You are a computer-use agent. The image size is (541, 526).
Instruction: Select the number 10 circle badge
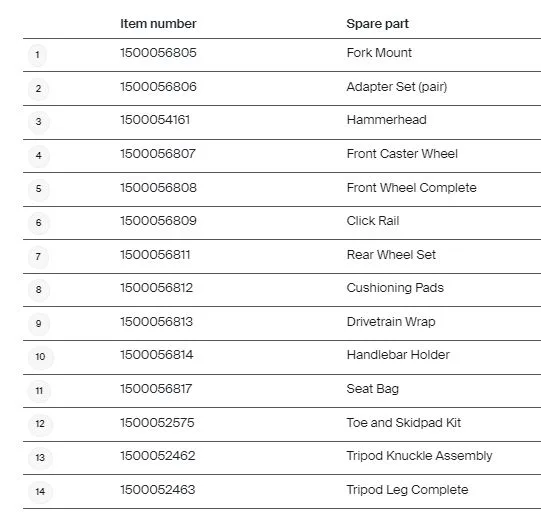pyautogui.click(x=40, y=357)
